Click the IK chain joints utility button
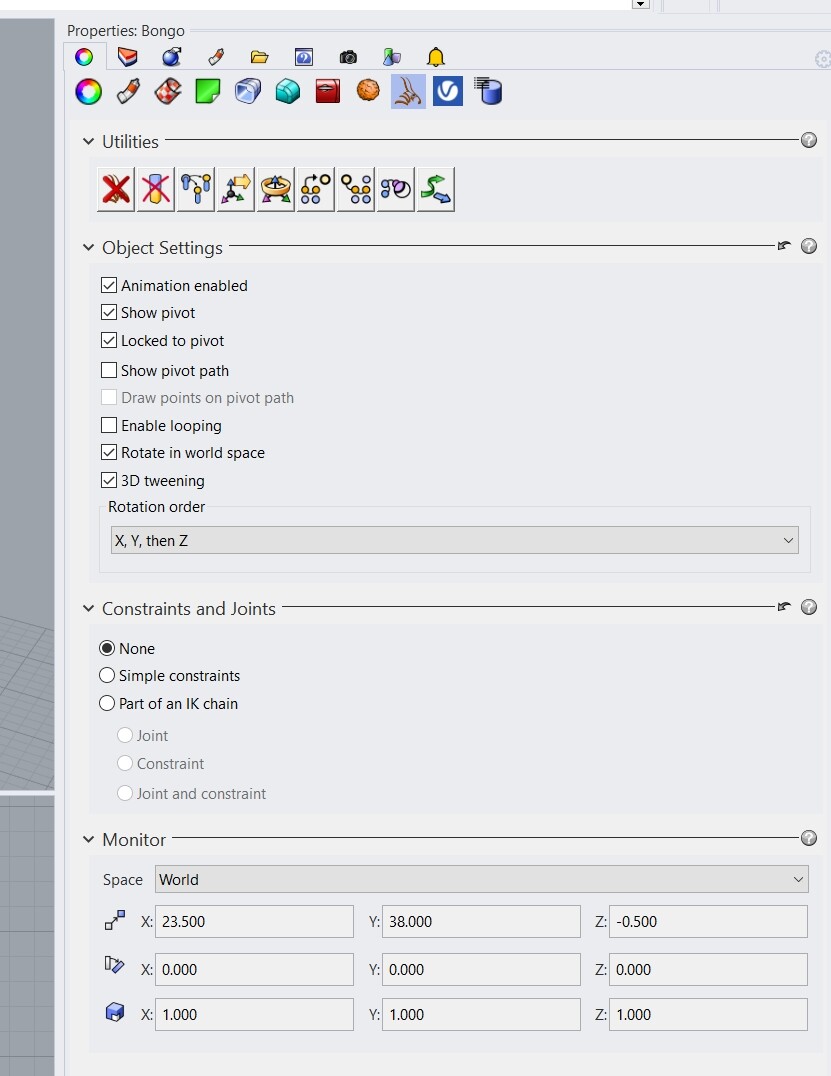Viewport: 831px width, 1076px height. pos(196,189)
